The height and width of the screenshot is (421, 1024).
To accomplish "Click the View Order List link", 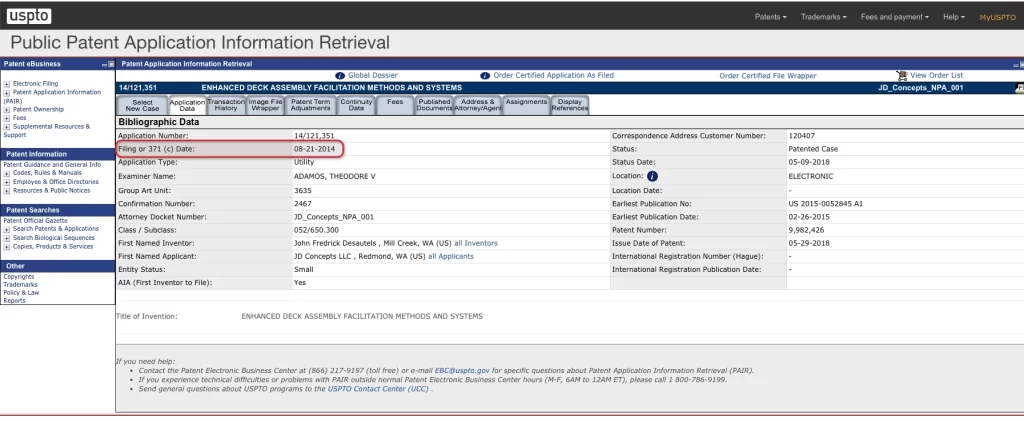I will point(936,76).
